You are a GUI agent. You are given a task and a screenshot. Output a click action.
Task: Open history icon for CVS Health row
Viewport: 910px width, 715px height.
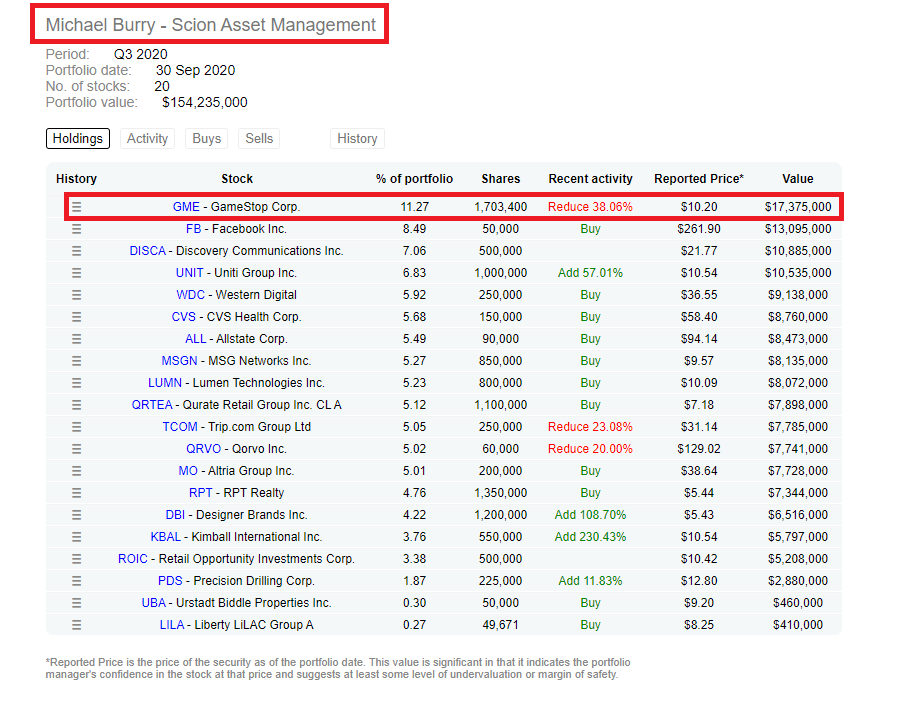pos(77,317)
